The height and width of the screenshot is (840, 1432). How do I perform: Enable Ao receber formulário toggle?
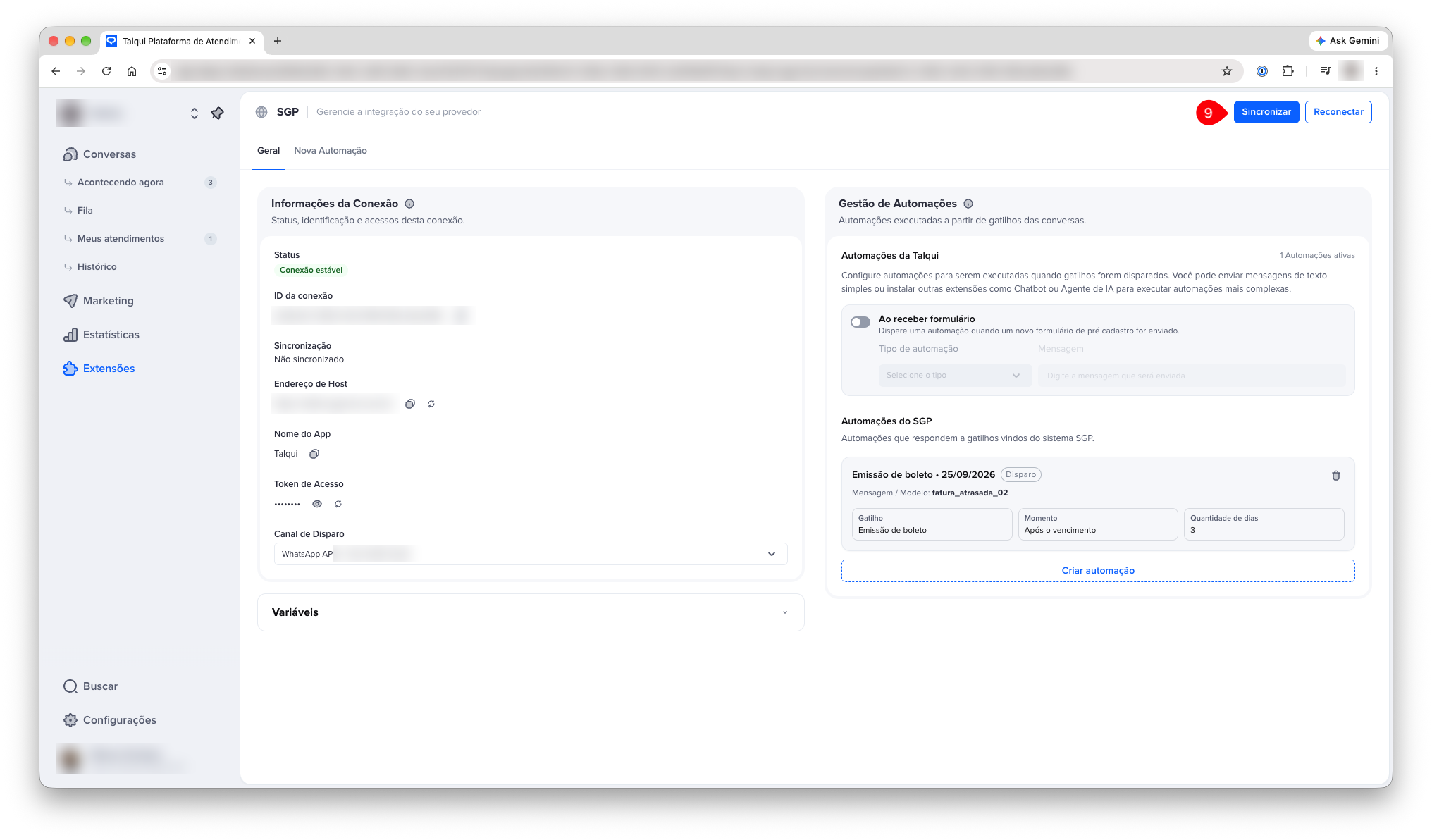tap(860, 322)
